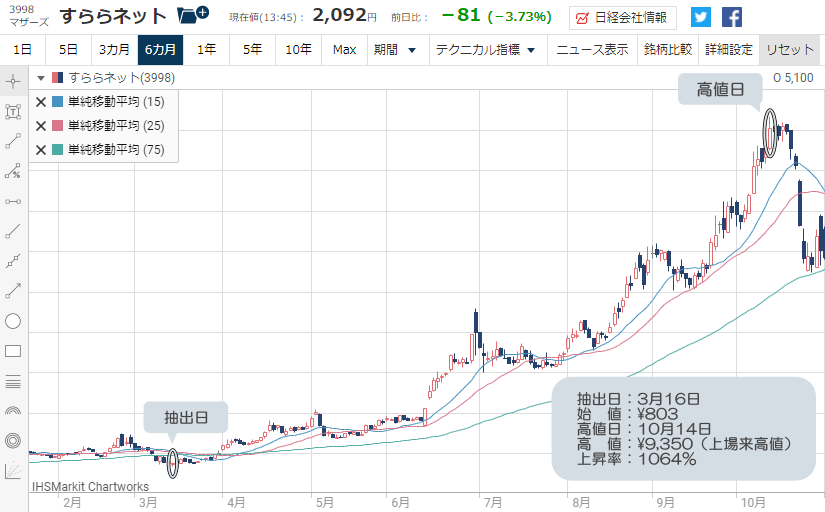The height and width of the screenshot is (512, 825).
Task: Switch to the 3カ月 range tab
Action: click(x=114, y=50)
